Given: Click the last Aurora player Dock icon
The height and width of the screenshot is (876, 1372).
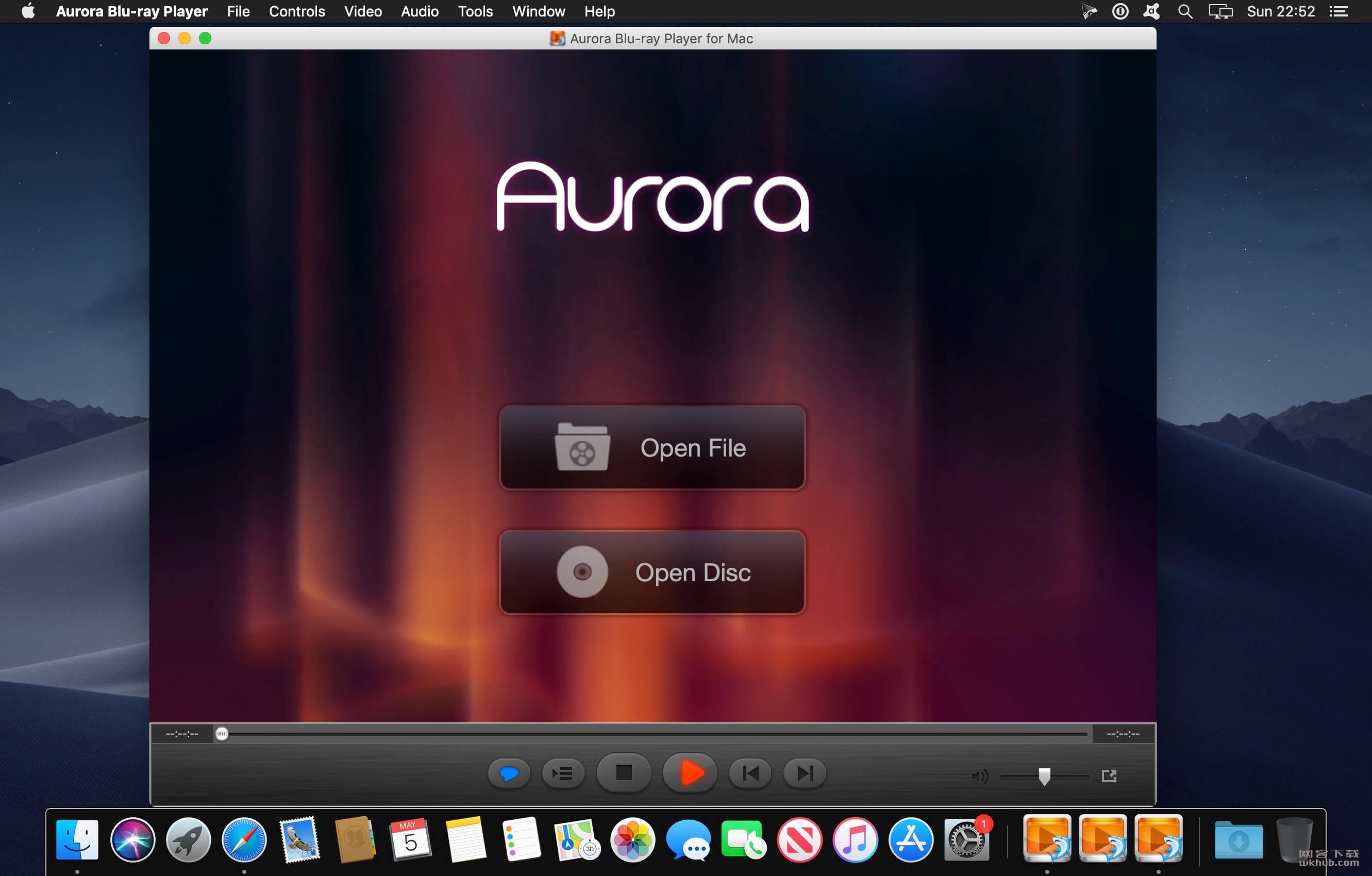Looking at the screenshot, I should [1158, 838].
